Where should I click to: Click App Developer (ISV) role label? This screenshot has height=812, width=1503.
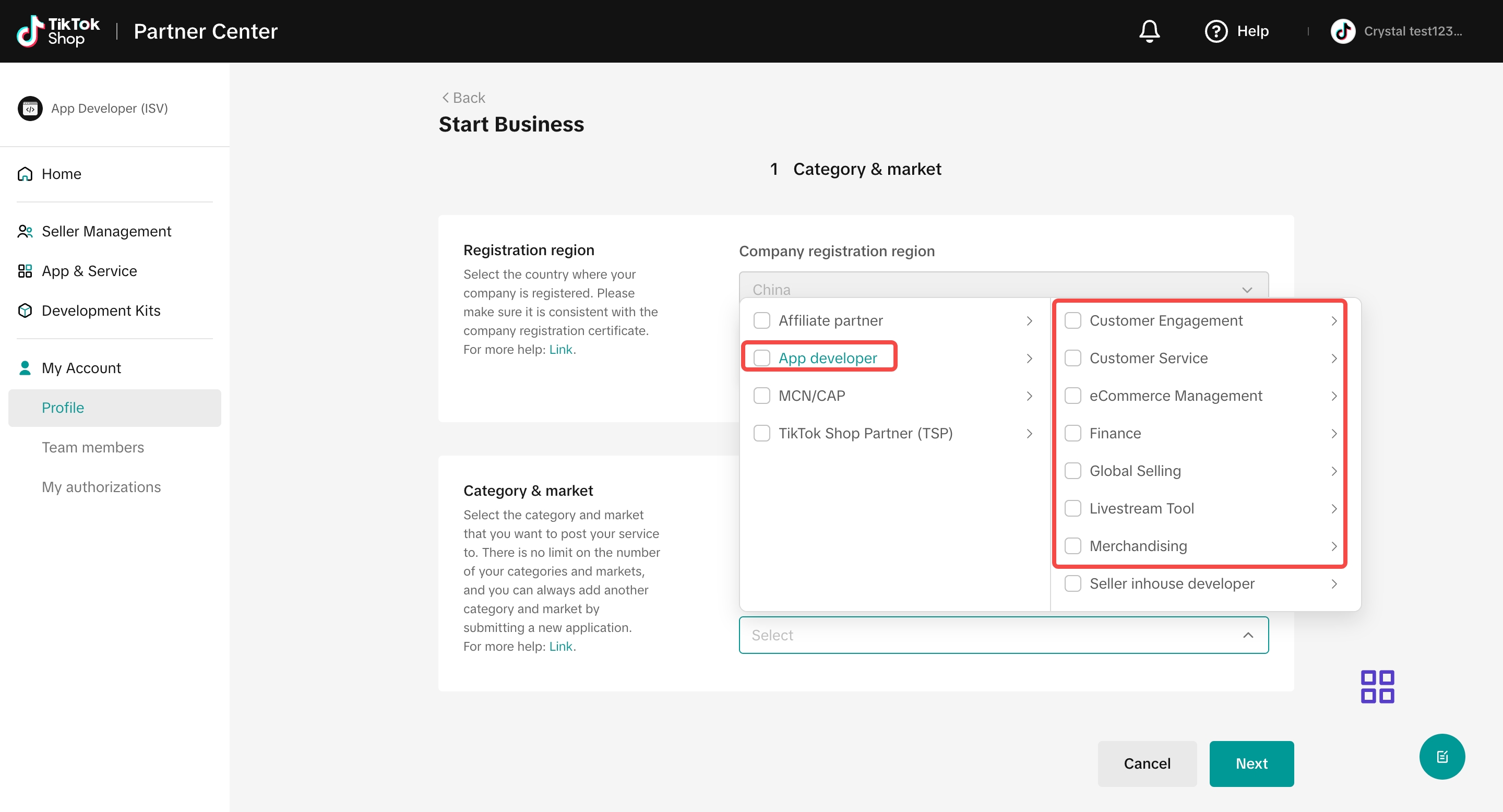[x=109, y=109]
